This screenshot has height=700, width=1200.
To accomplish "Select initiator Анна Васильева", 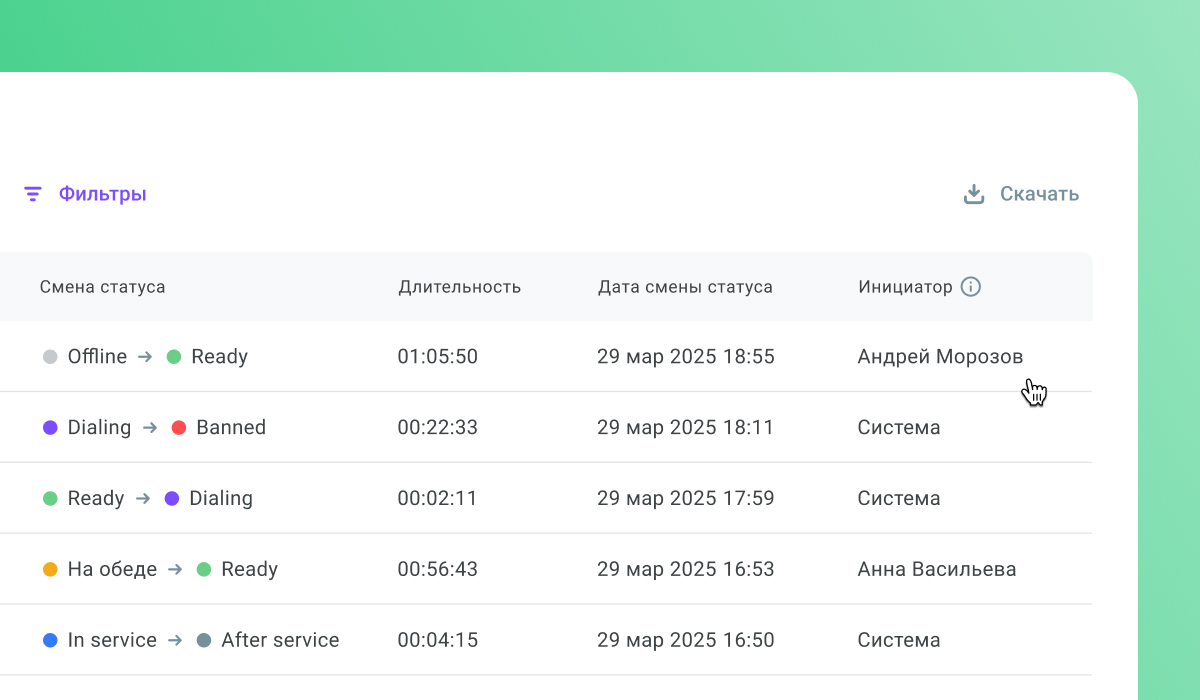I will pos(937,570).
